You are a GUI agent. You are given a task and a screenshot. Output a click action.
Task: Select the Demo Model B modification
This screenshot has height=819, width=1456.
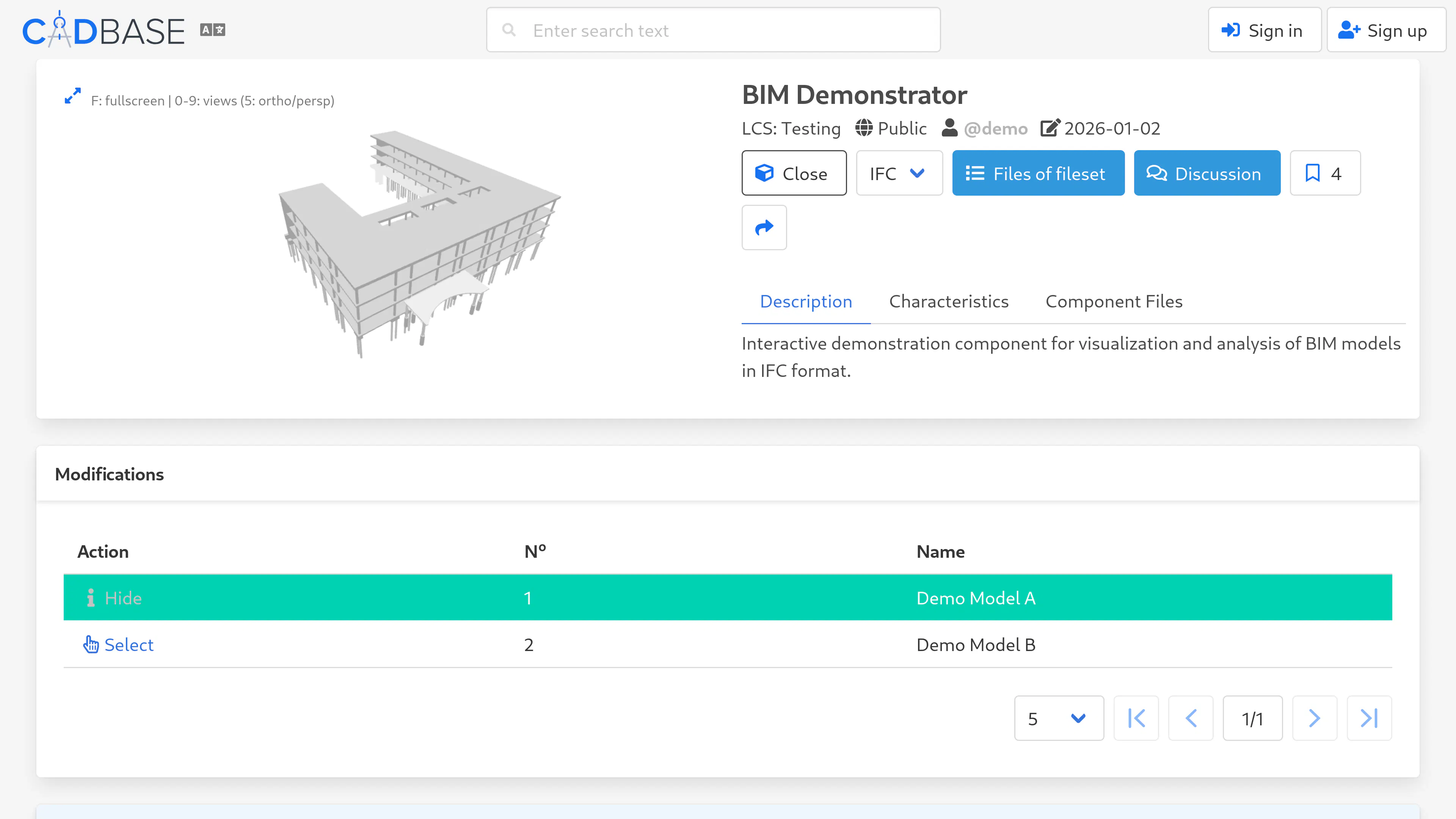pyautogui.click(x=118, y=645)
